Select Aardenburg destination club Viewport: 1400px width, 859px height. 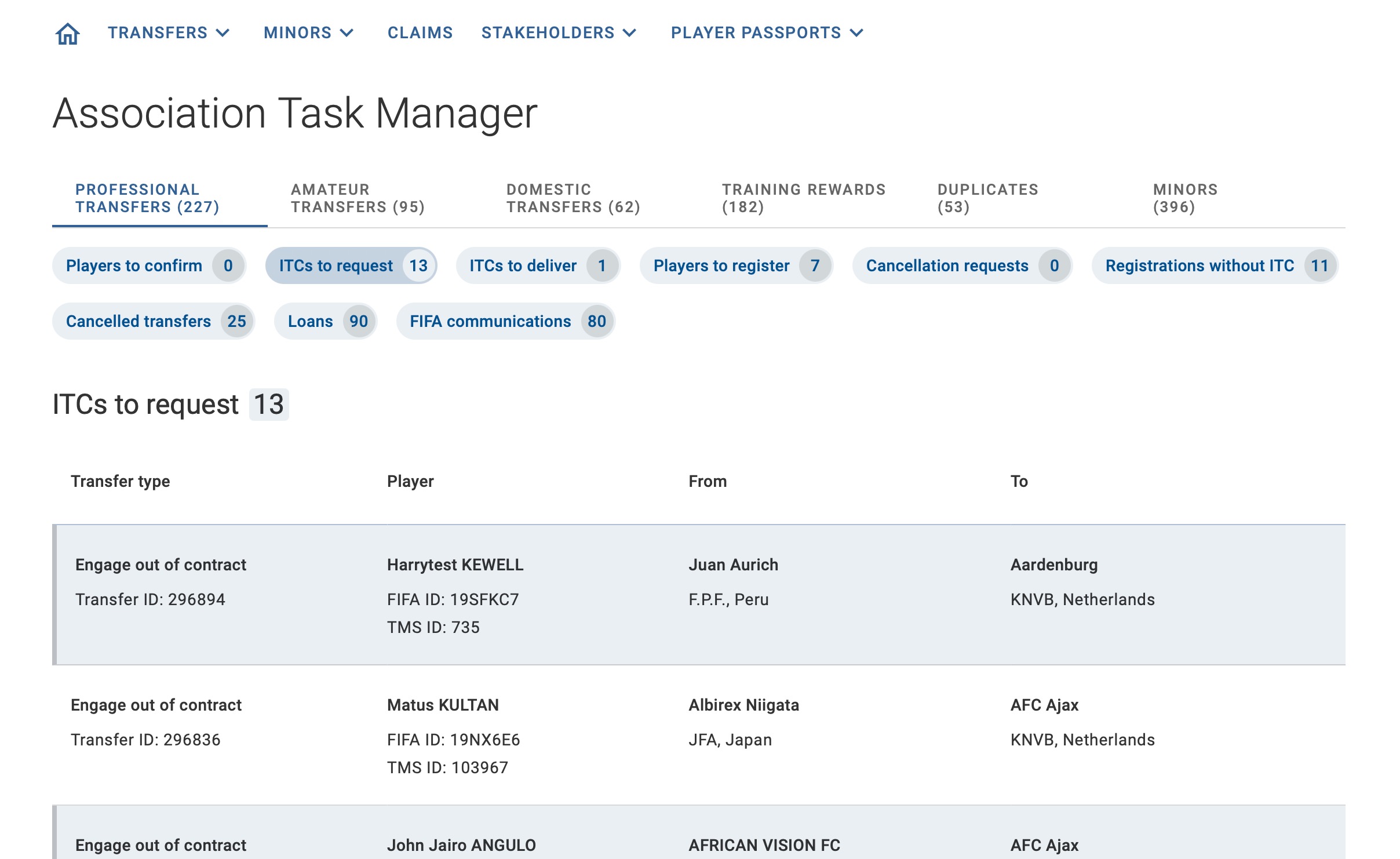pos(1054,565)
